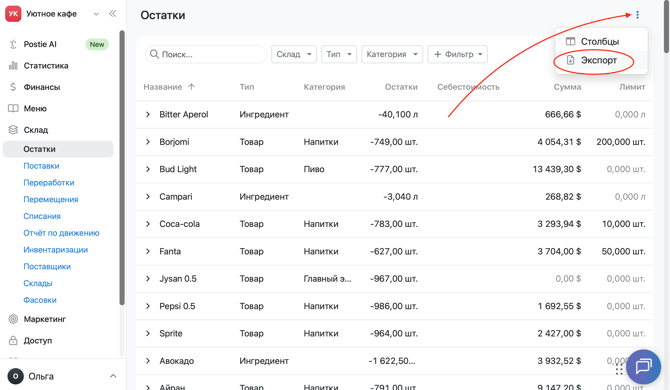Click the Столбцы columns icon
Screen dimensions: 670x390
570,41
